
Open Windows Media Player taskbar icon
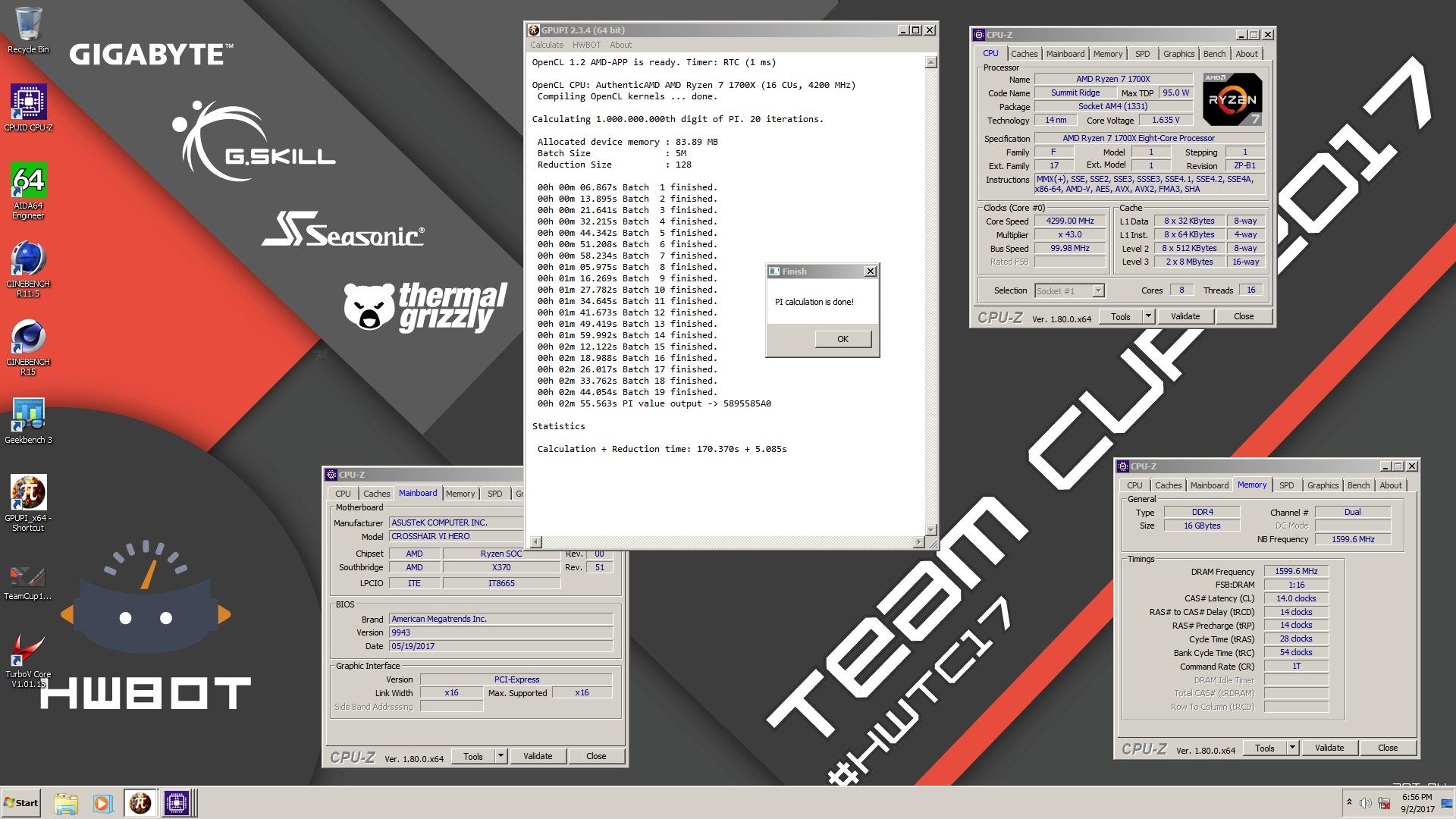pos(102,803)
